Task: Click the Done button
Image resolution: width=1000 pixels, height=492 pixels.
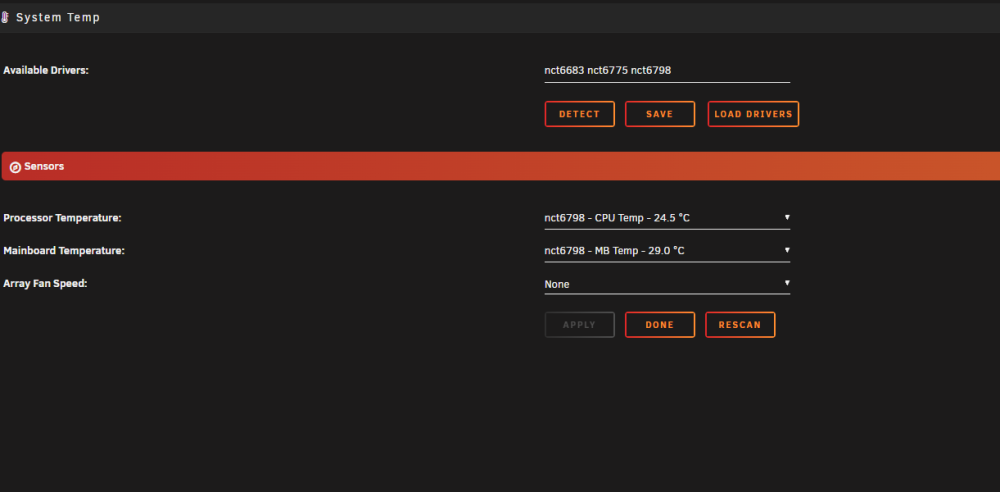Action: (659, 325)
